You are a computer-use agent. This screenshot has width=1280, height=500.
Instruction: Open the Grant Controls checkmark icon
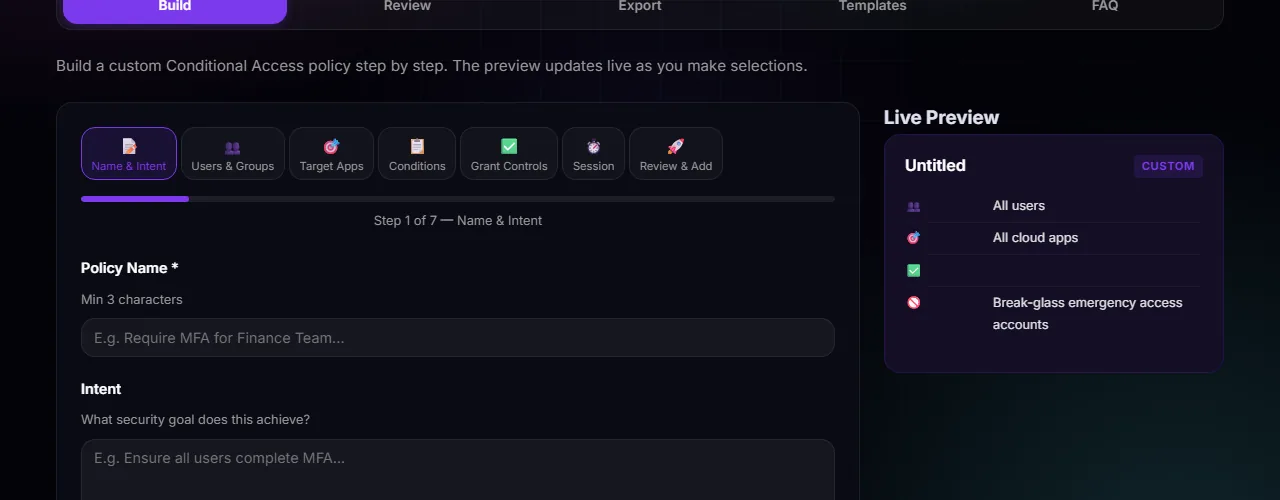(509, 146)
